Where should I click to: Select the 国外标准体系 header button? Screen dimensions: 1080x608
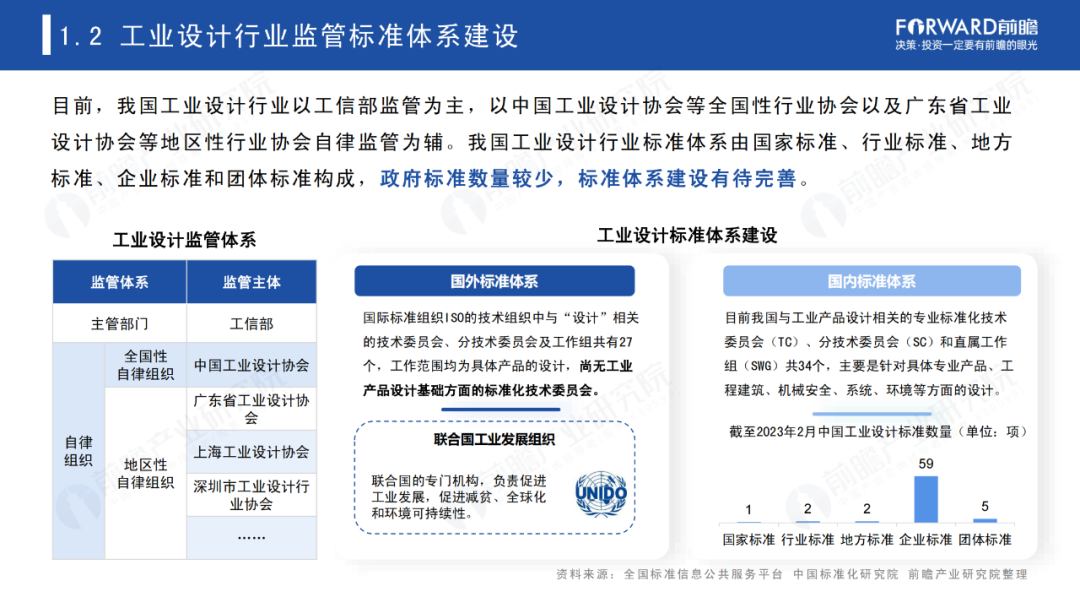(495, 281)
